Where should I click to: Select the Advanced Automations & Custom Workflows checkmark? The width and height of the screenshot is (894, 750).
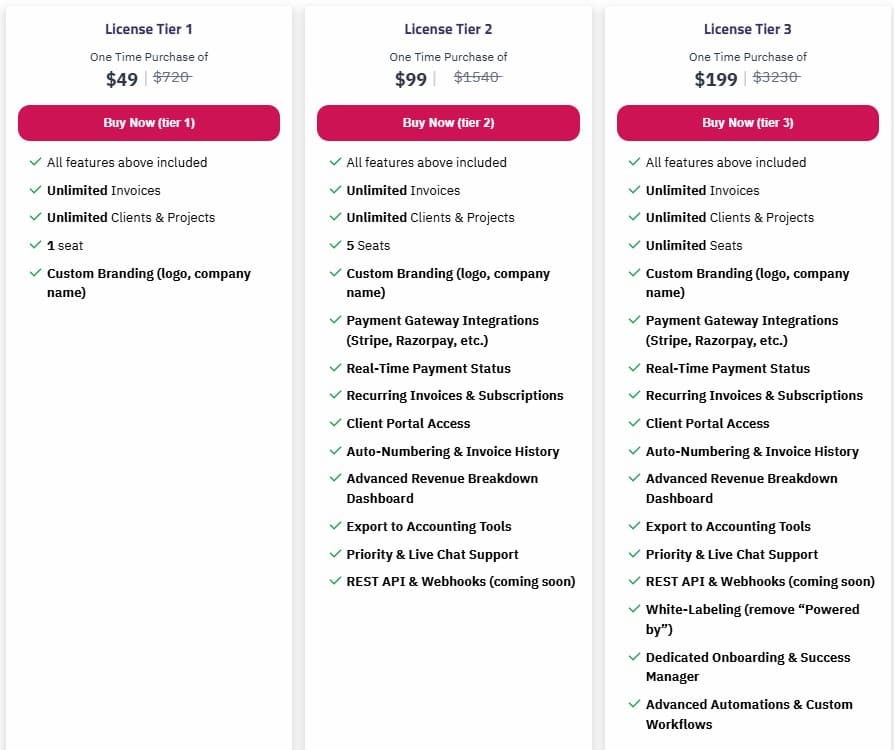click(x=635, y=704)
